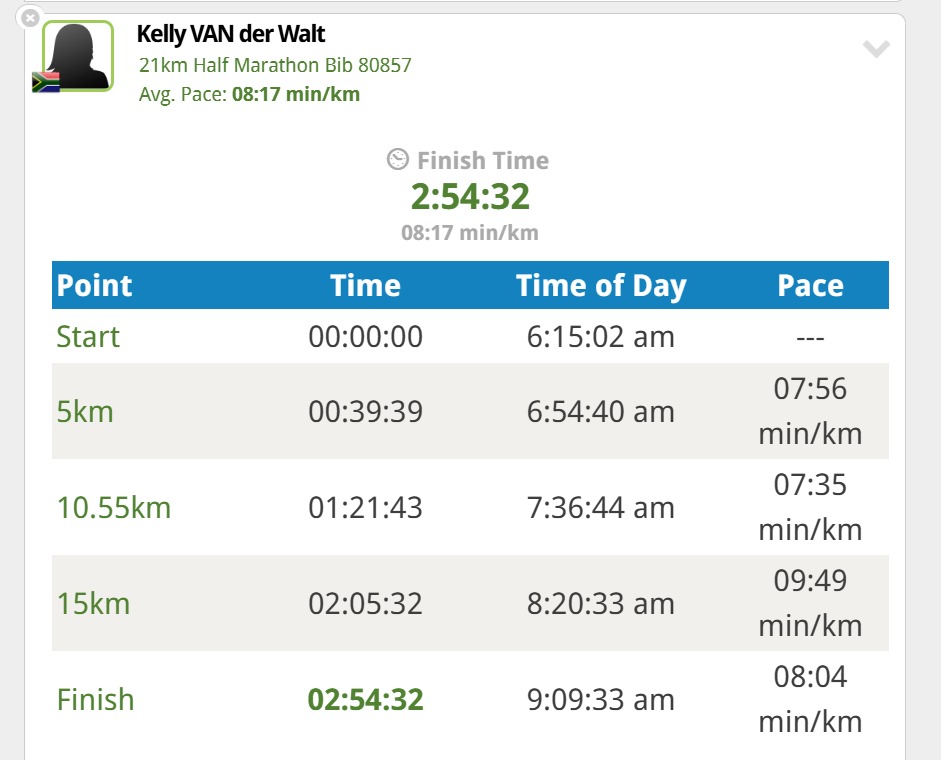Click the Pace column header

click(x=810, y=285)
